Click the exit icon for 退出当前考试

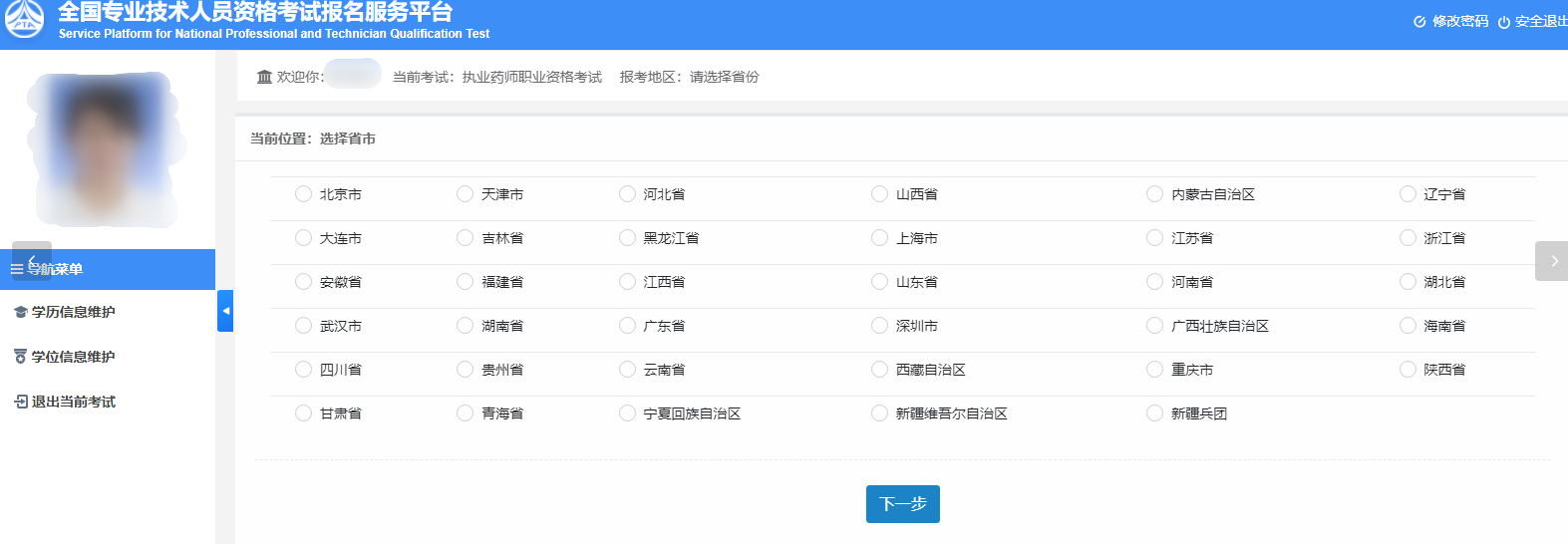[20, 402]
